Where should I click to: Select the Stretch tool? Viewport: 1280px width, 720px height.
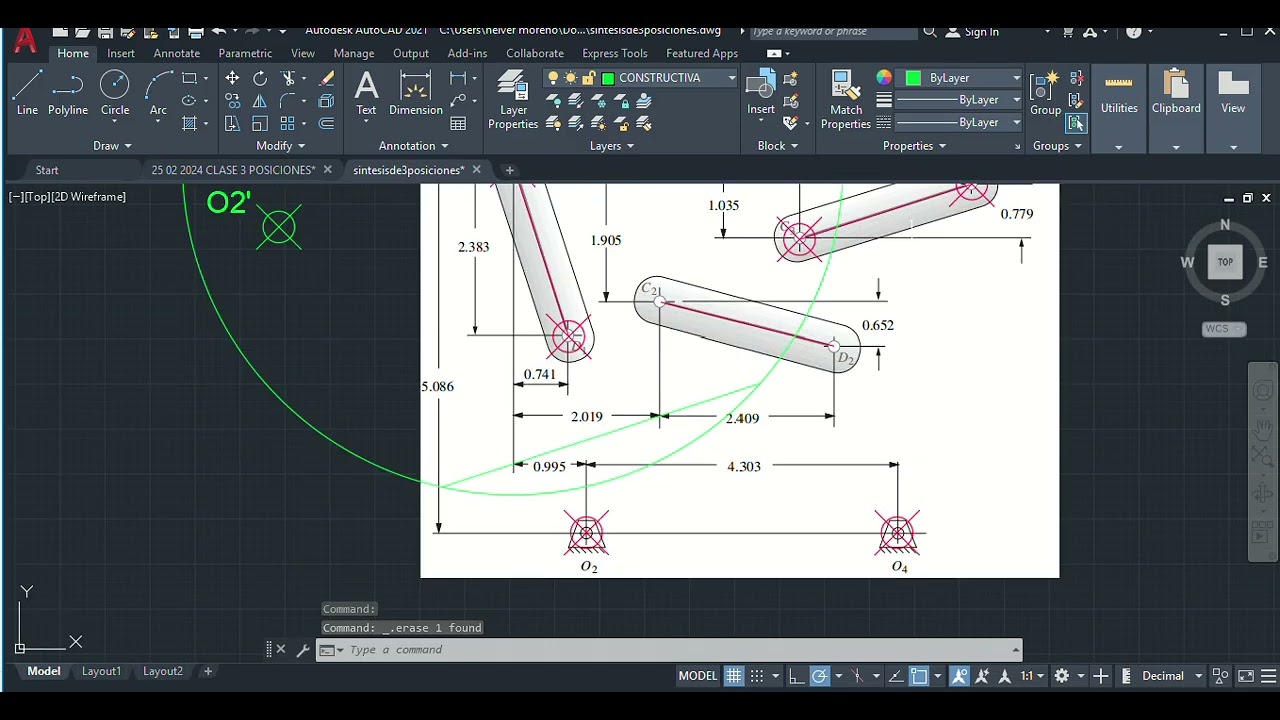(x=232, y=124)
